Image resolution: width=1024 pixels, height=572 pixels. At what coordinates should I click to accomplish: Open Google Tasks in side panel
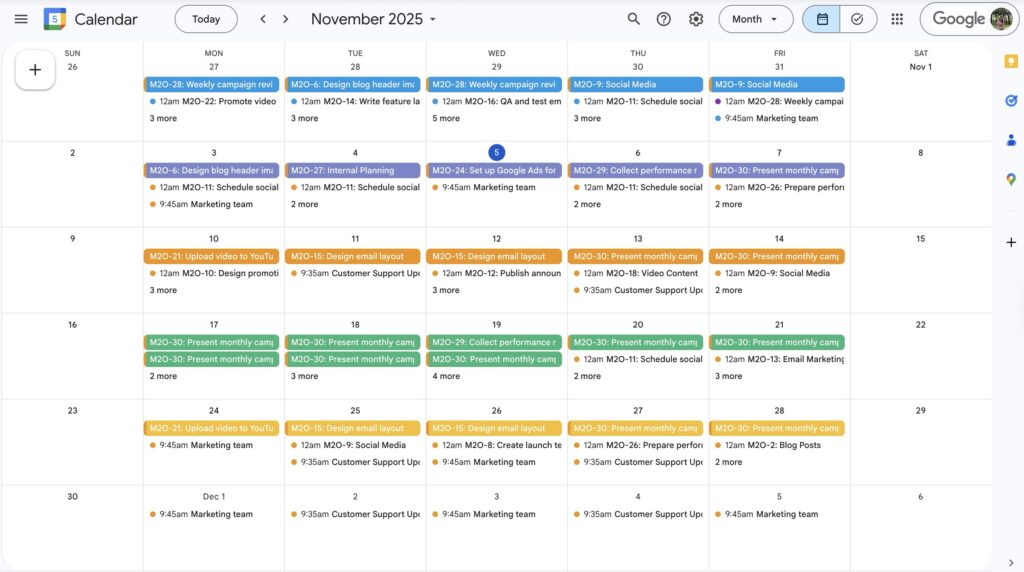pos(1011,101)
